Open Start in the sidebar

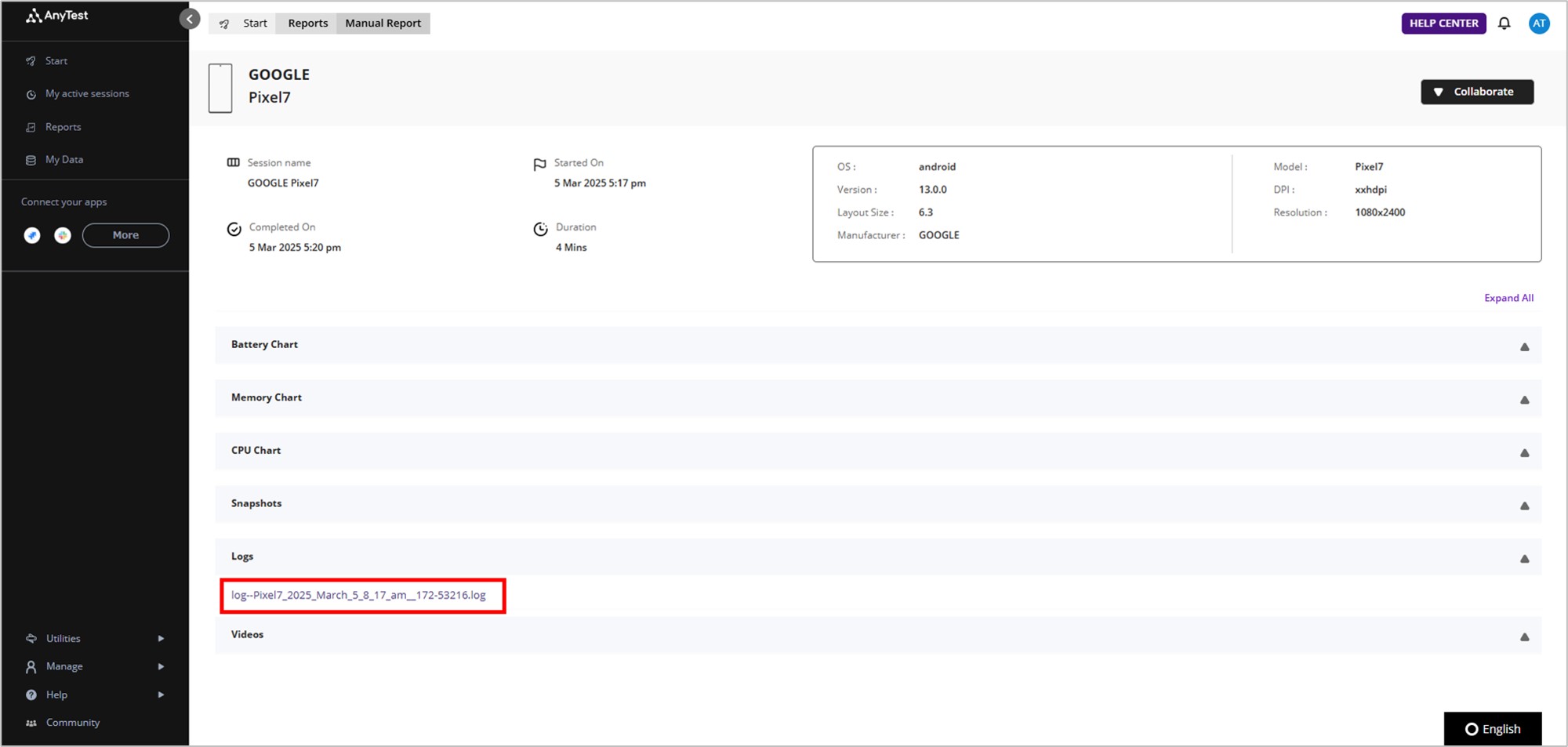pos(56,60)
